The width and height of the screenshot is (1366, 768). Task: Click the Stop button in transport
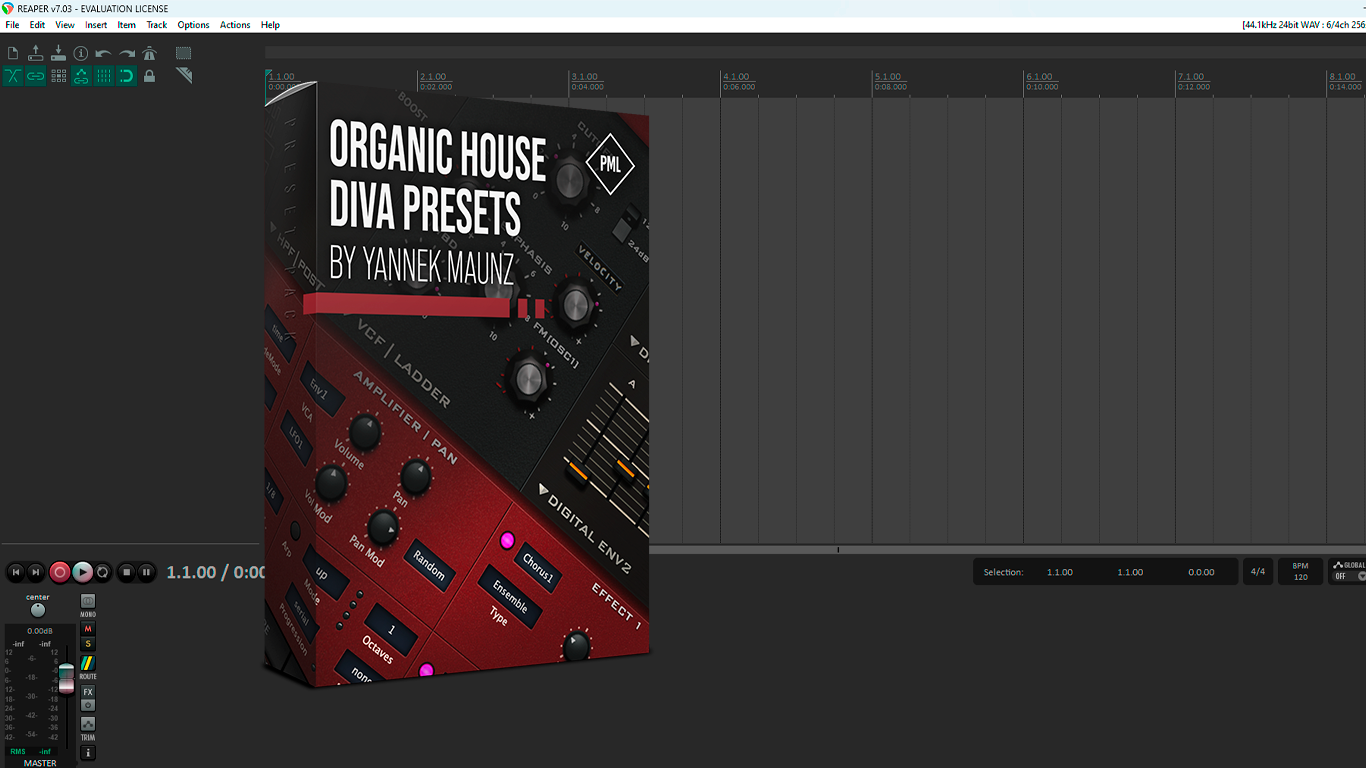126,572
